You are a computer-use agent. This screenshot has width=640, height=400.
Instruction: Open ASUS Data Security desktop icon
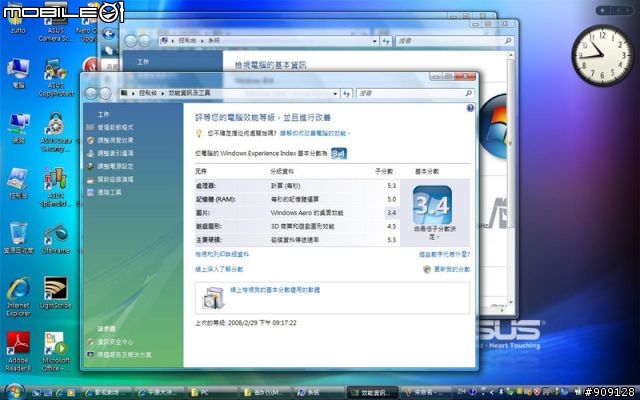(56, 133)
